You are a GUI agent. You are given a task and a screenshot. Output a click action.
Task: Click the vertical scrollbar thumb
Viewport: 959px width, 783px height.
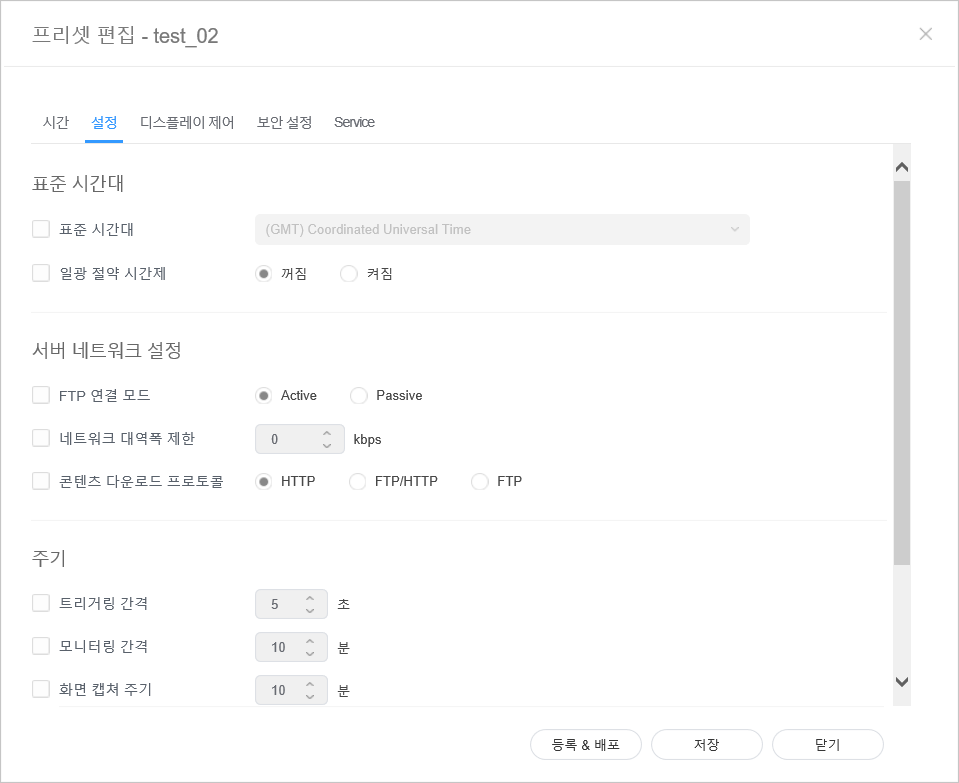tap(901, 370)
